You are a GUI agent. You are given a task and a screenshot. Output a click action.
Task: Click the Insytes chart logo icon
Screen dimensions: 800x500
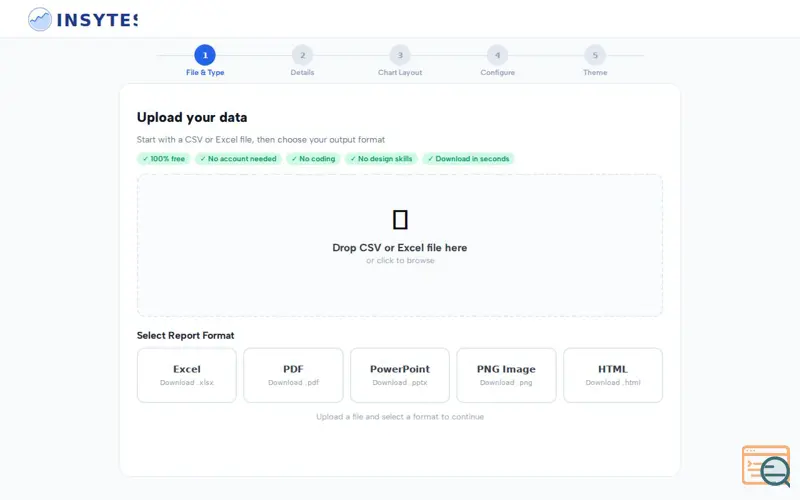click(40, 19)
